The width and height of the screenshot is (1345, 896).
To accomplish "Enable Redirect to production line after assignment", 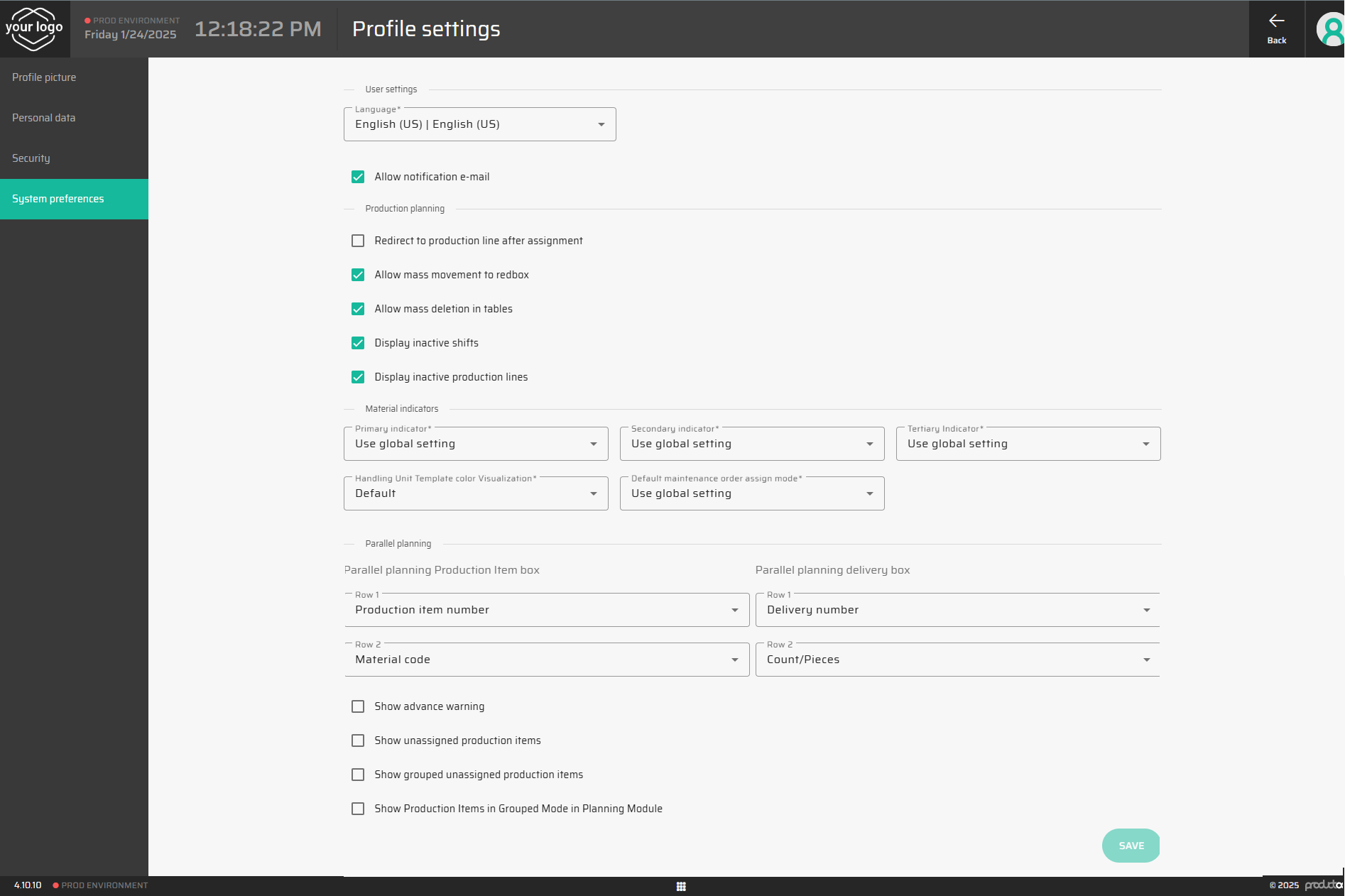I will pyautogui.click(x=358, y=241).
